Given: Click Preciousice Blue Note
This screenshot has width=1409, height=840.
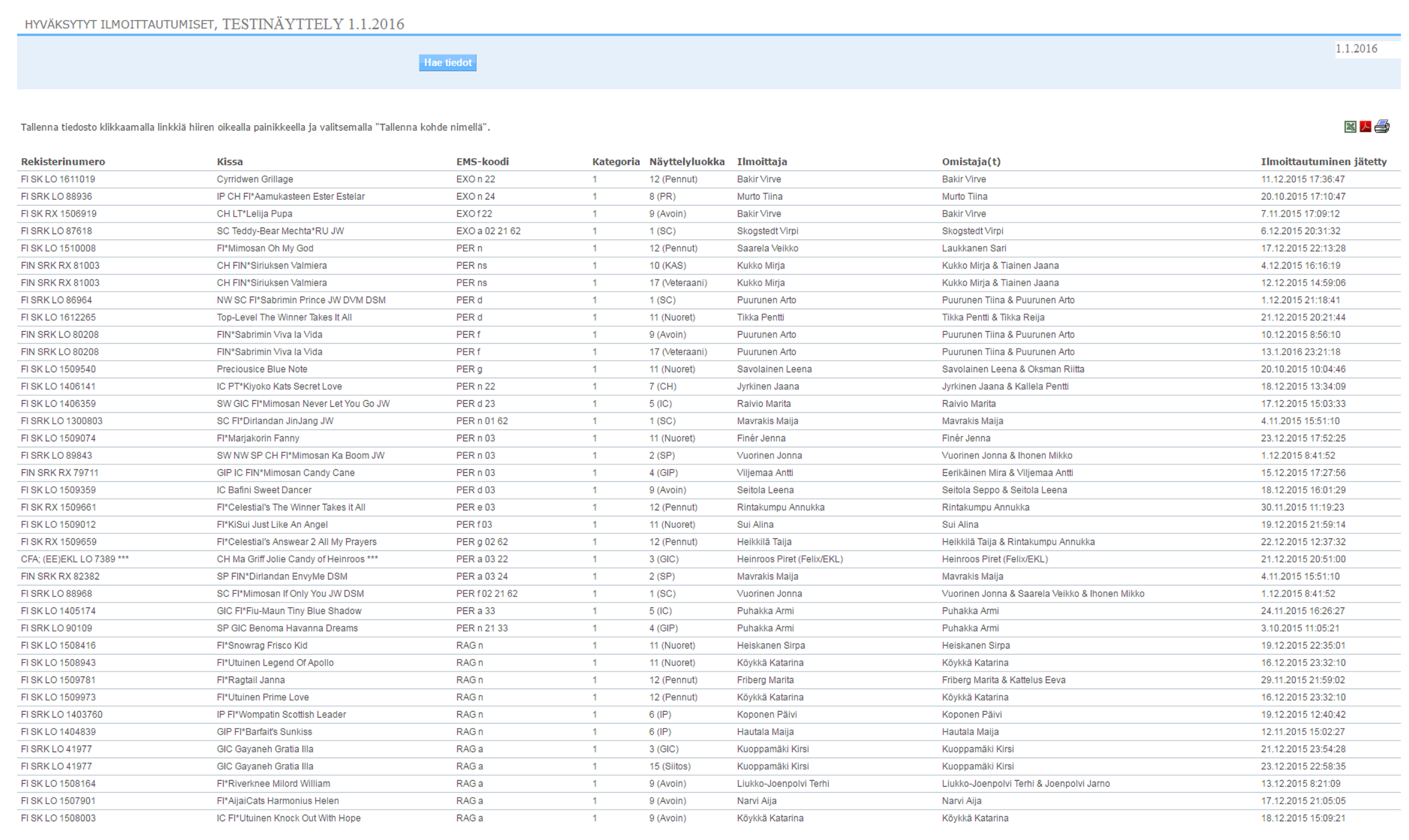Looking at the screenshot, I should coord(262,370).
